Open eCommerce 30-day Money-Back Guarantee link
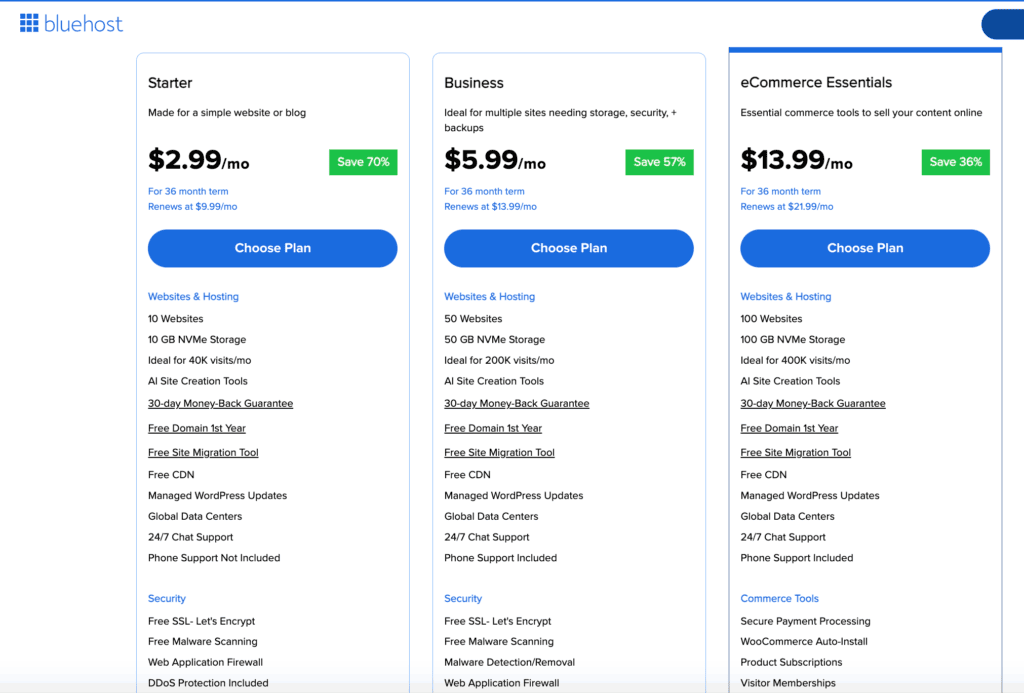This screenshot has width=1024, height=693. click(x=812, y=404)
